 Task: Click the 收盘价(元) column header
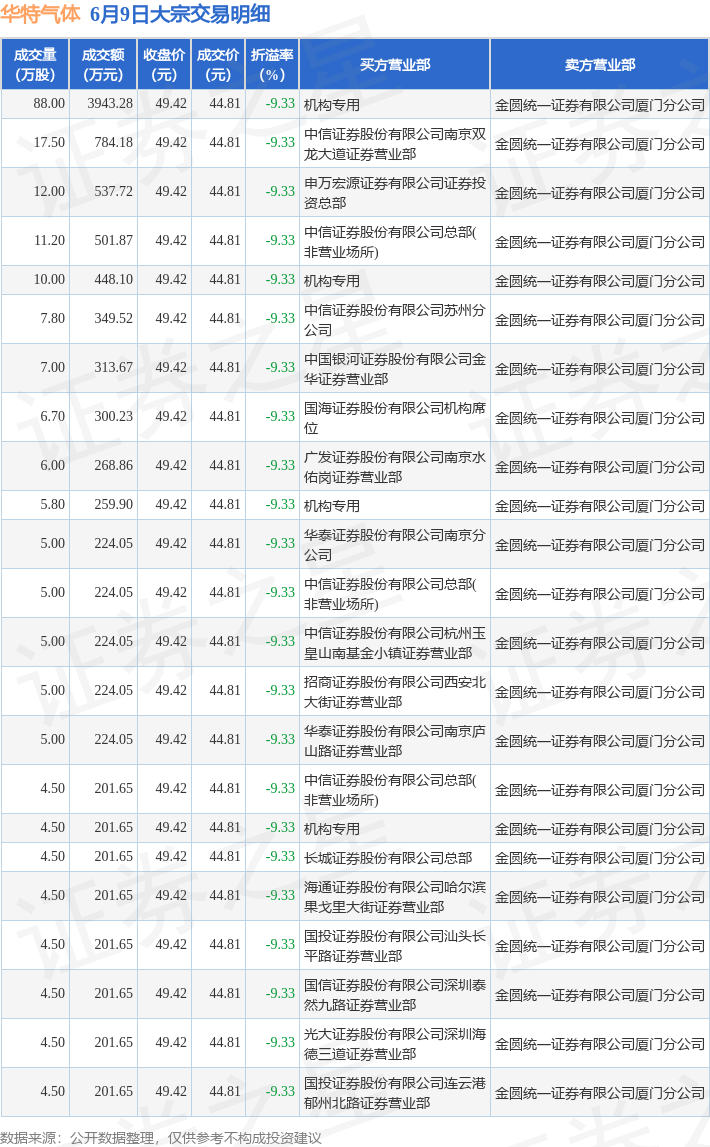coord(164,64)
